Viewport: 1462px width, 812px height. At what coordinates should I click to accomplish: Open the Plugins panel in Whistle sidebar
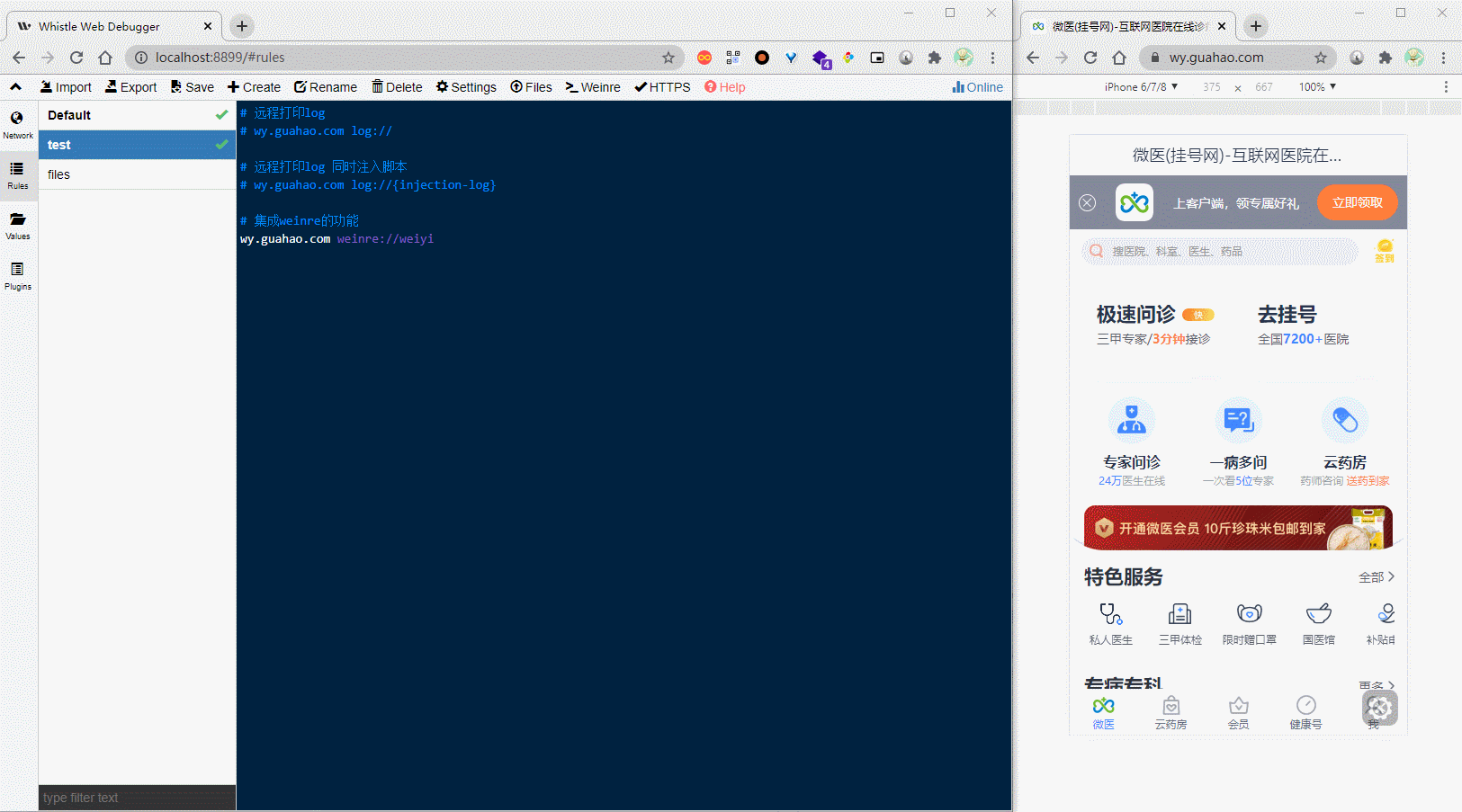(18, 276)
